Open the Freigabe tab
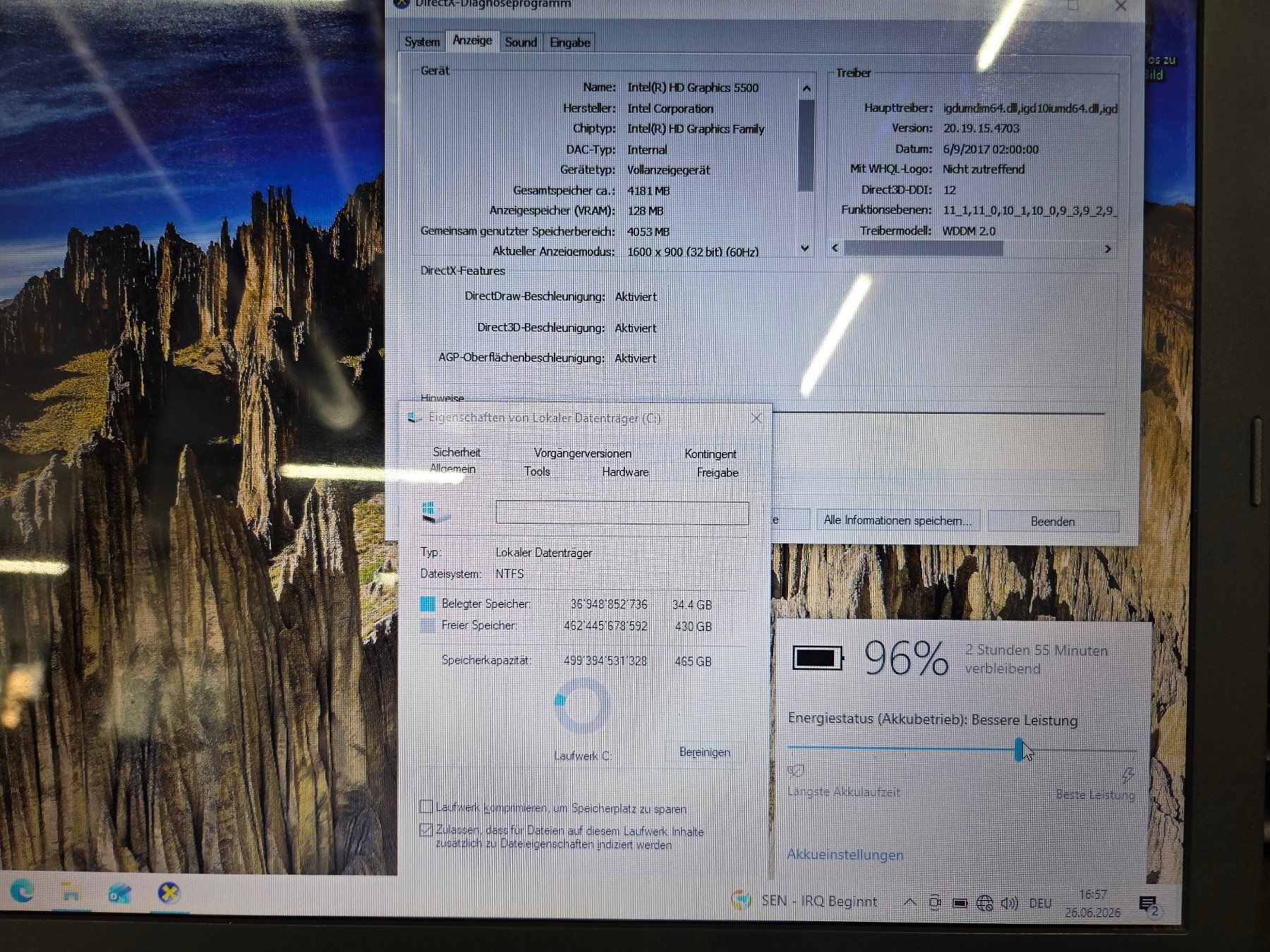This screenshot has width=1270, height=952. pos(718,472)
